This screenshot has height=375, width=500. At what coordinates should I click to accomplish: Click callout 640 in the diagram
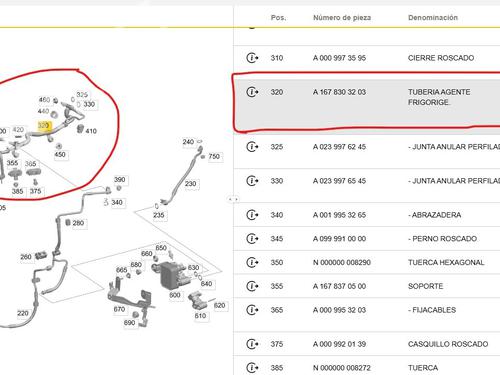click(x=206, y=284)
